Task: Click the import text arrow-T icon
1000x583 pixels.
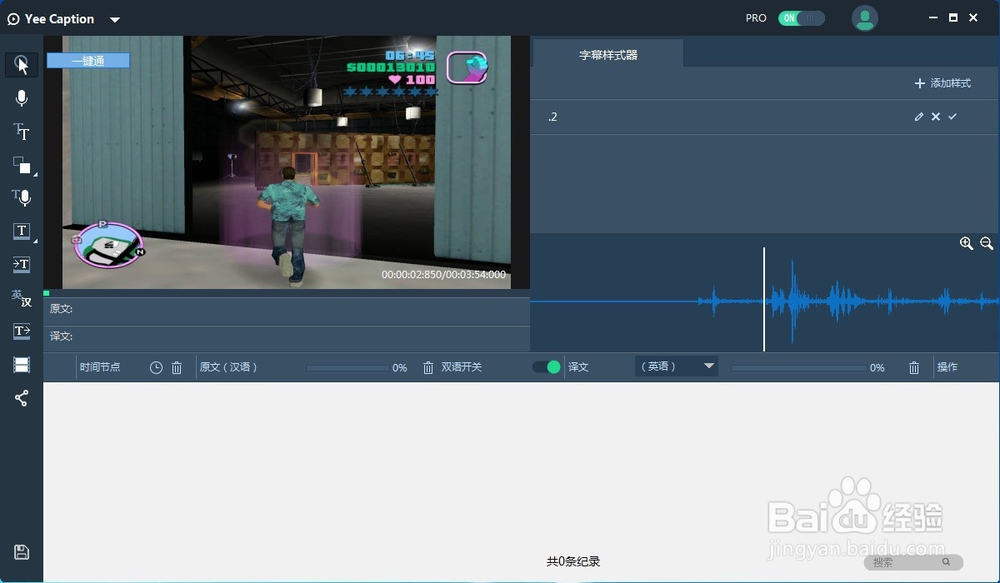Action: (x=21, y=264)
